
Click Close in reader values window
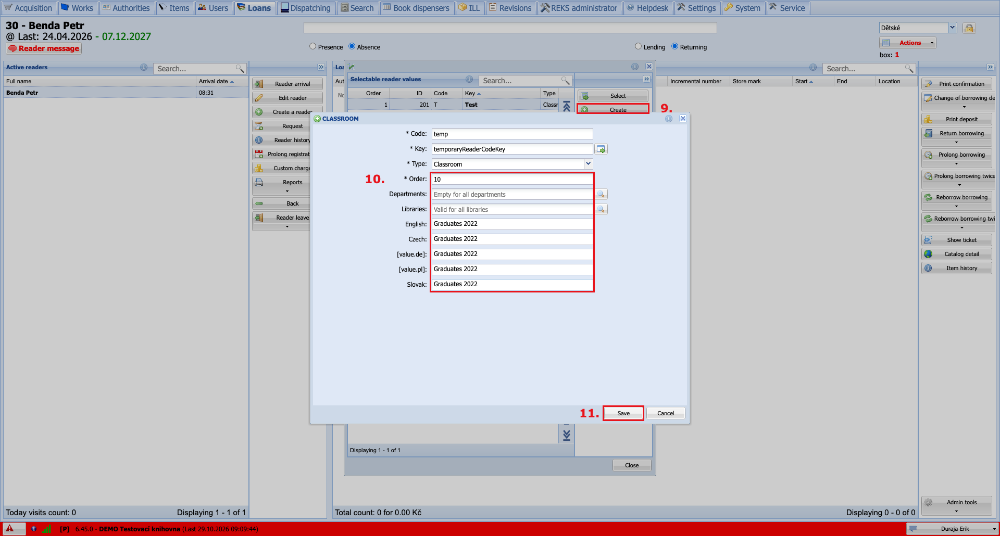coord(632,465)
